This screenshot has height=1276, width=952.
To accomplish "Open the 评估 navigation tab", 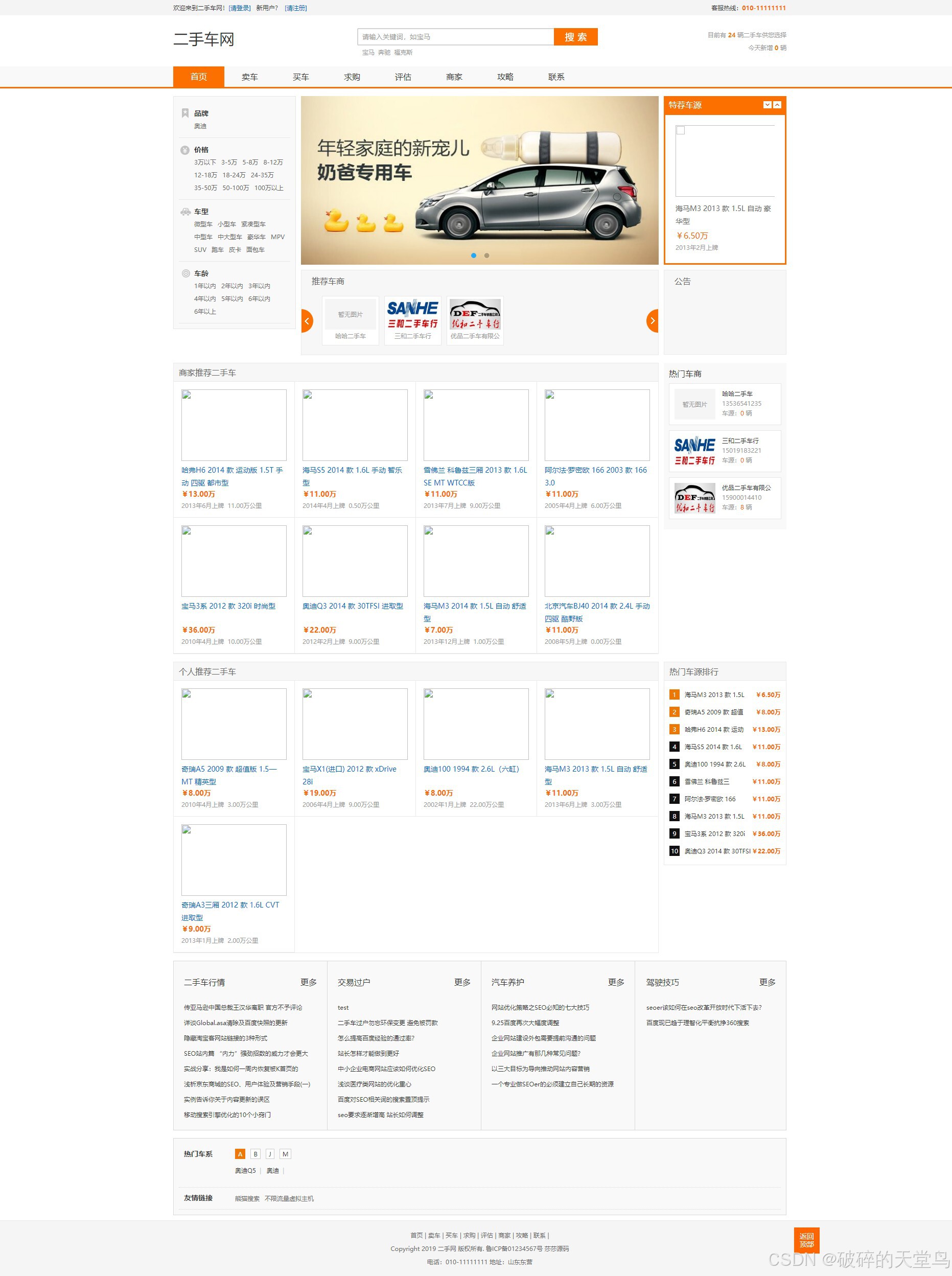I will 403,77.
